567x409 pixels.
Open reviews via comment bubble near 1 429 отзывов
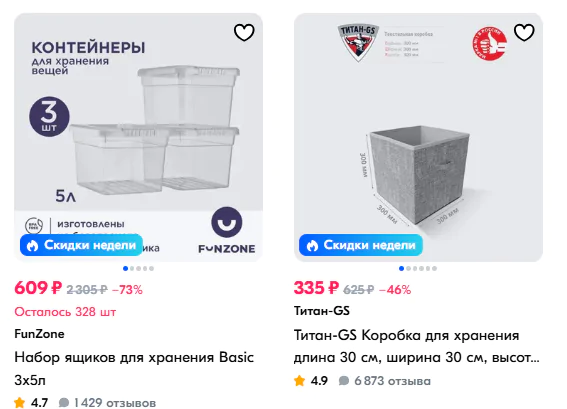64,402
